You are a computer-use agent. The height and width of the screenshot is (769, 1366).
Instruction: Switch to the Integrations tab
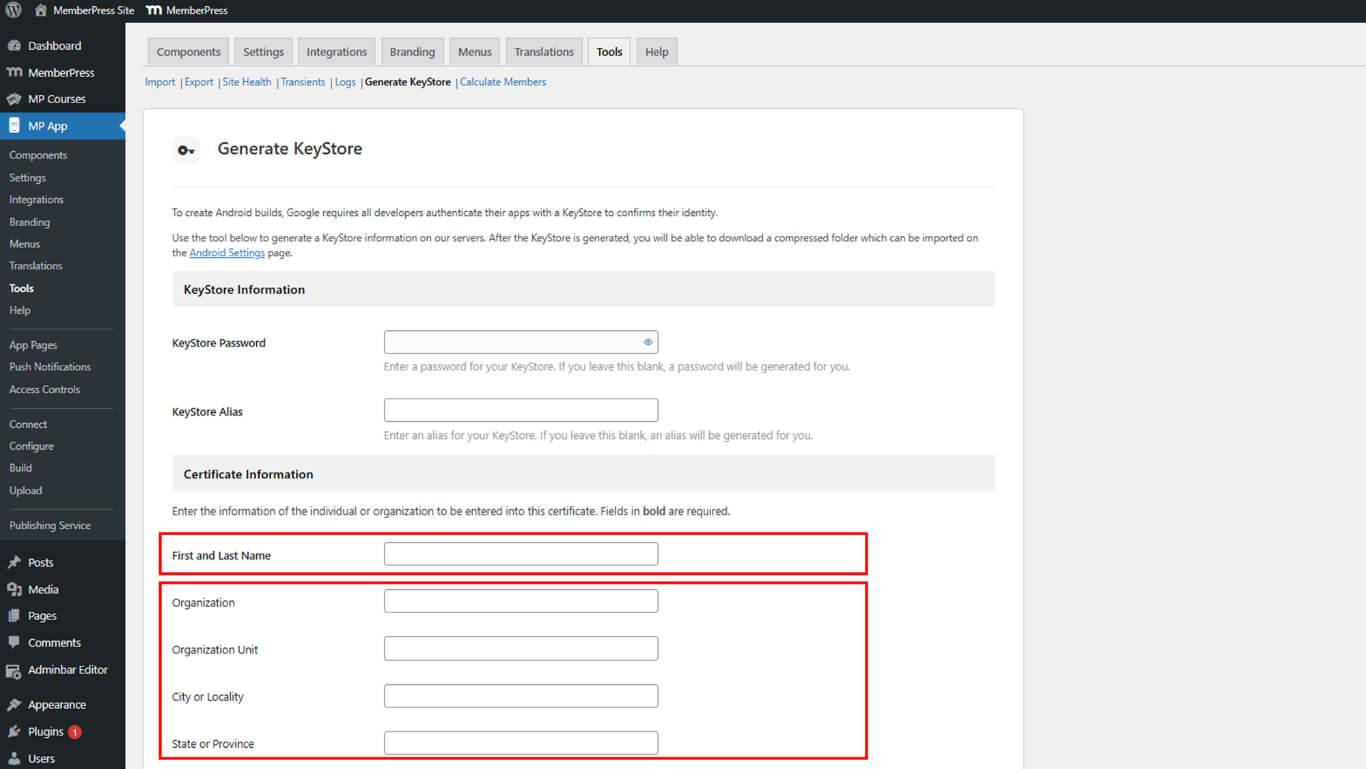pyautogui.click(x=336, y=52)
